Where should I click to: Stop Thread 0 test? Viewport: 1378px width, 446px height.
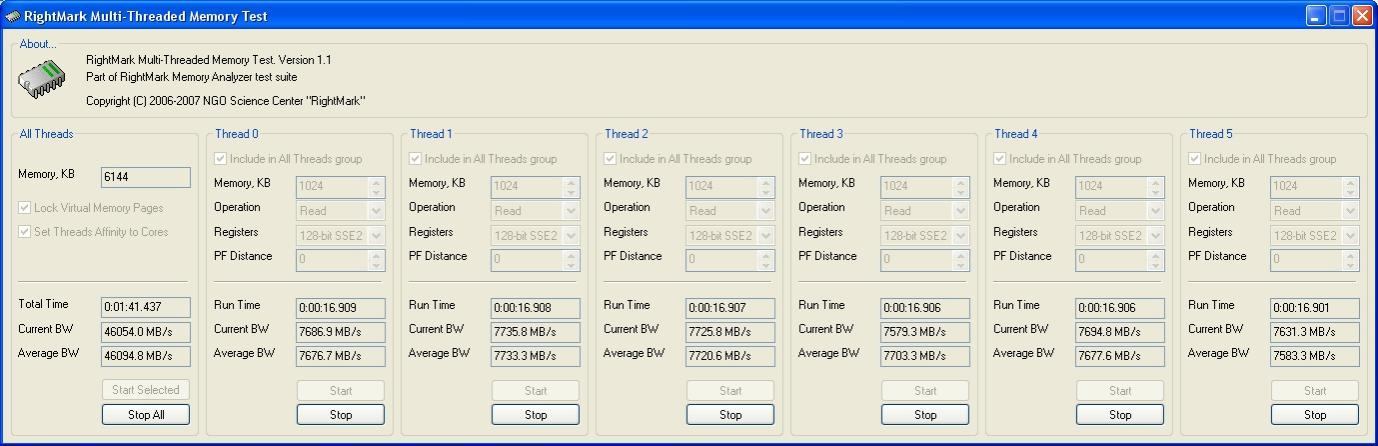[341, 415]
